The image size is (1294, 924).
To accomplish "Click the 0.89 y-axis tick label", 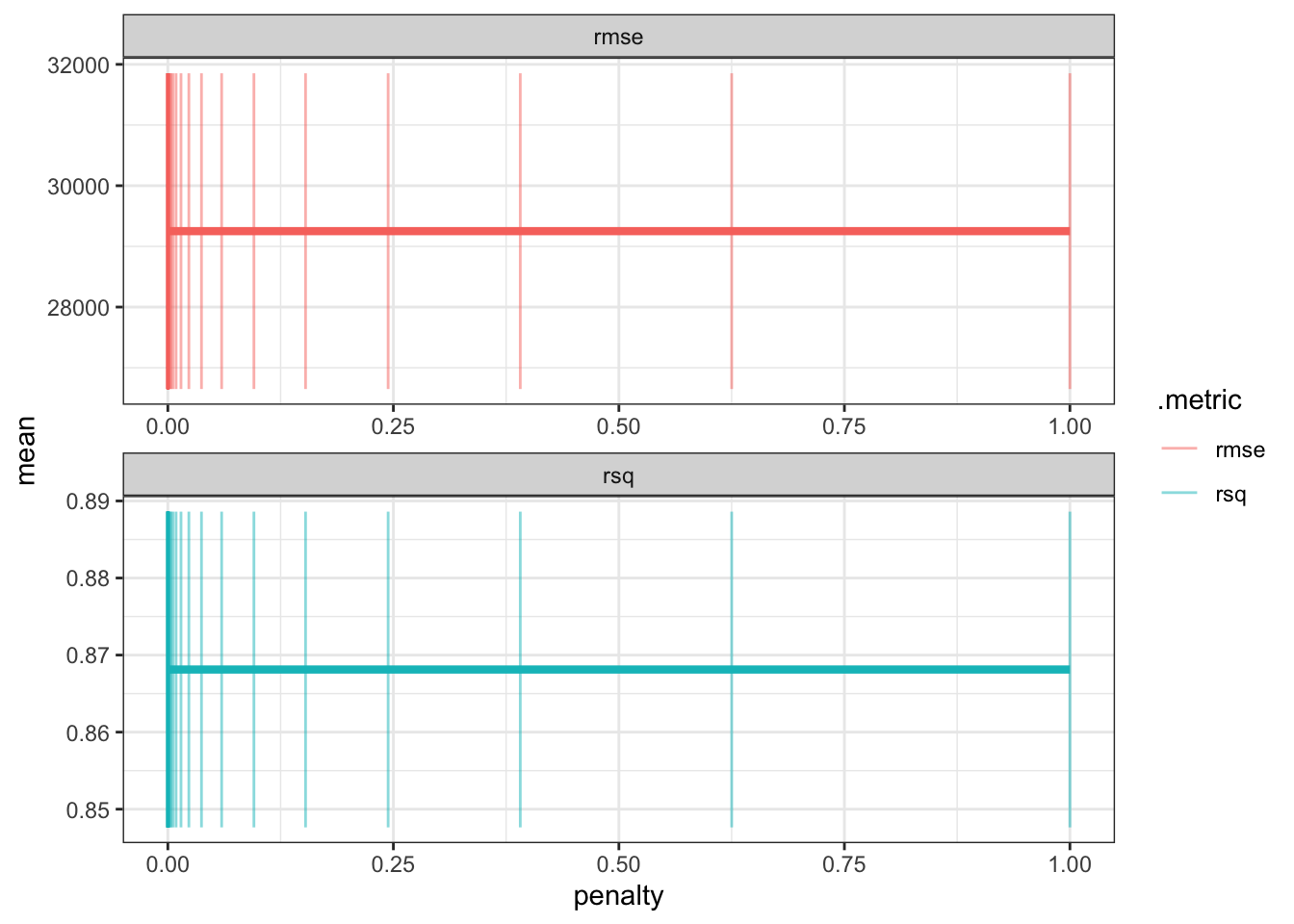I will (88, 501).
